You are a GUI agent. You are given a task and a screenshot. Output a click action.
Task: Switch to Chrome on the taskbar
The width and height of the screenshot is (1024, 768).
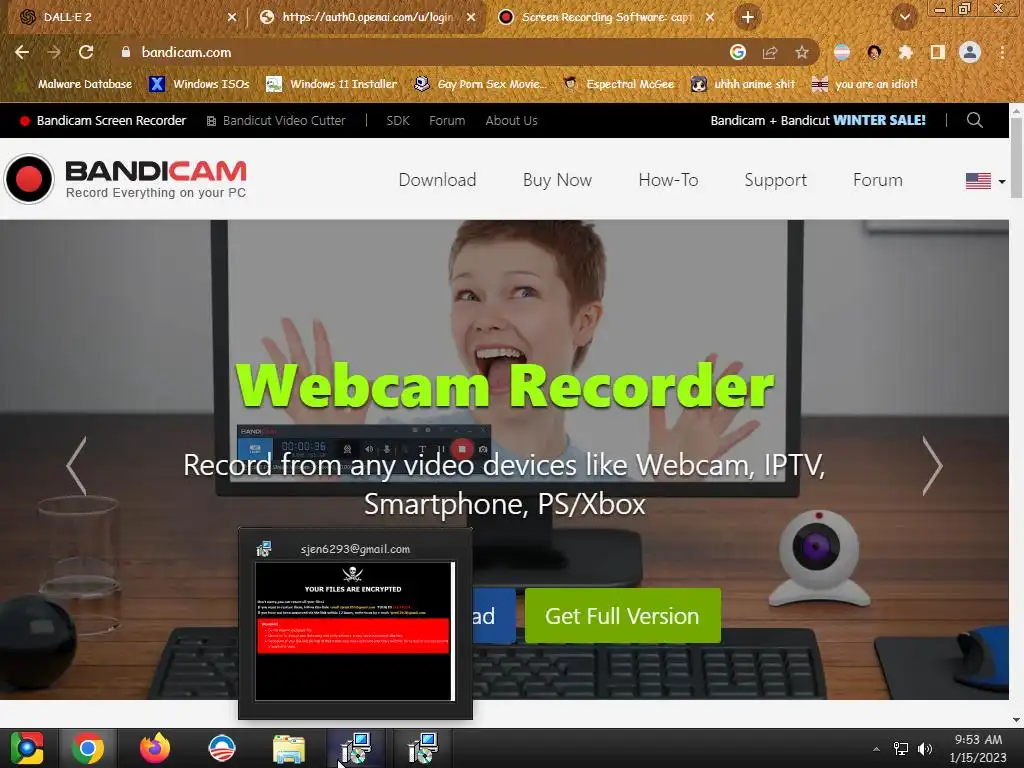88,748
